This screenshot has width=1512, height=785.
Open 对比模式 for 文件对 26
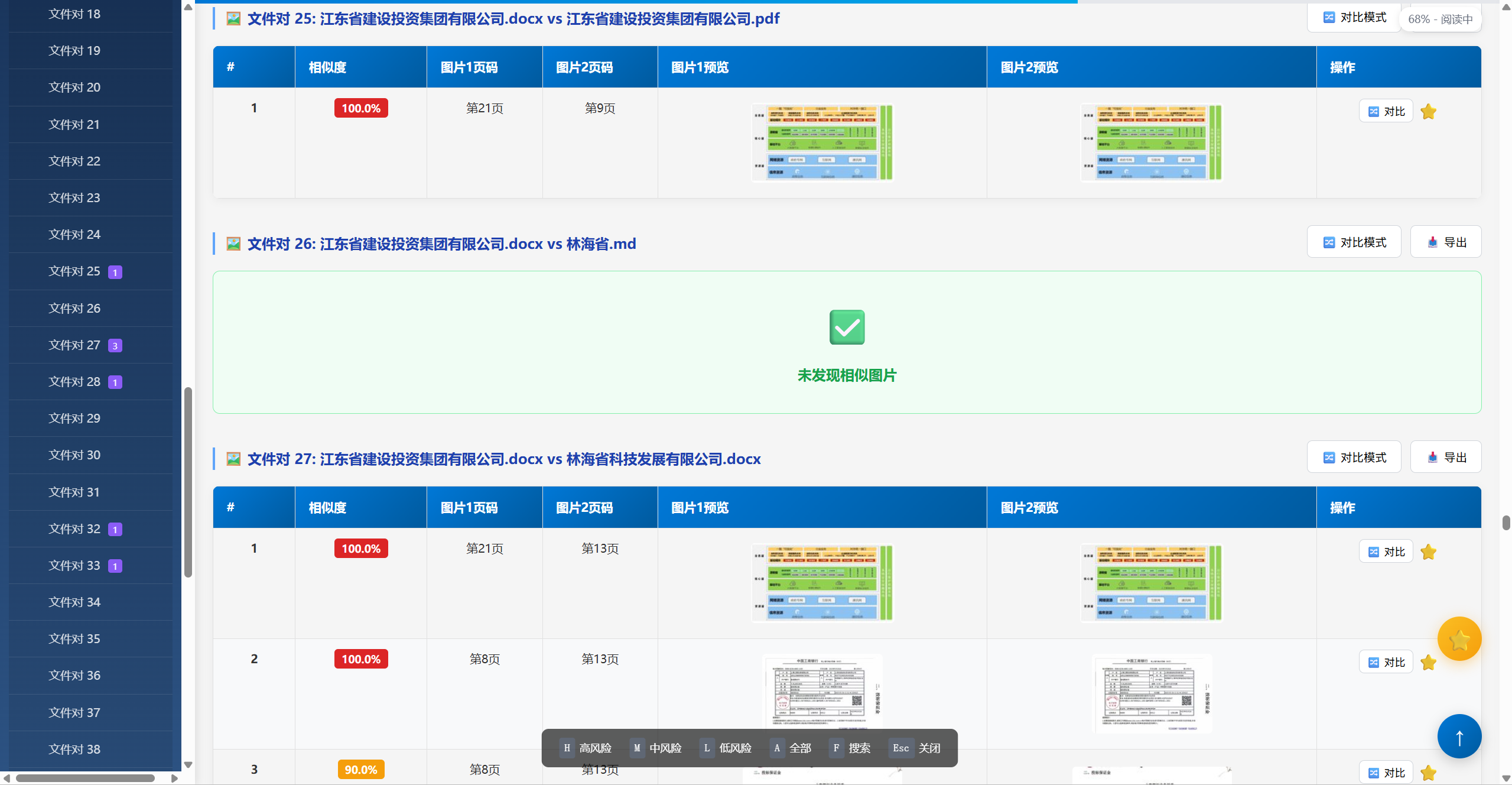(x=1354, y=242)
